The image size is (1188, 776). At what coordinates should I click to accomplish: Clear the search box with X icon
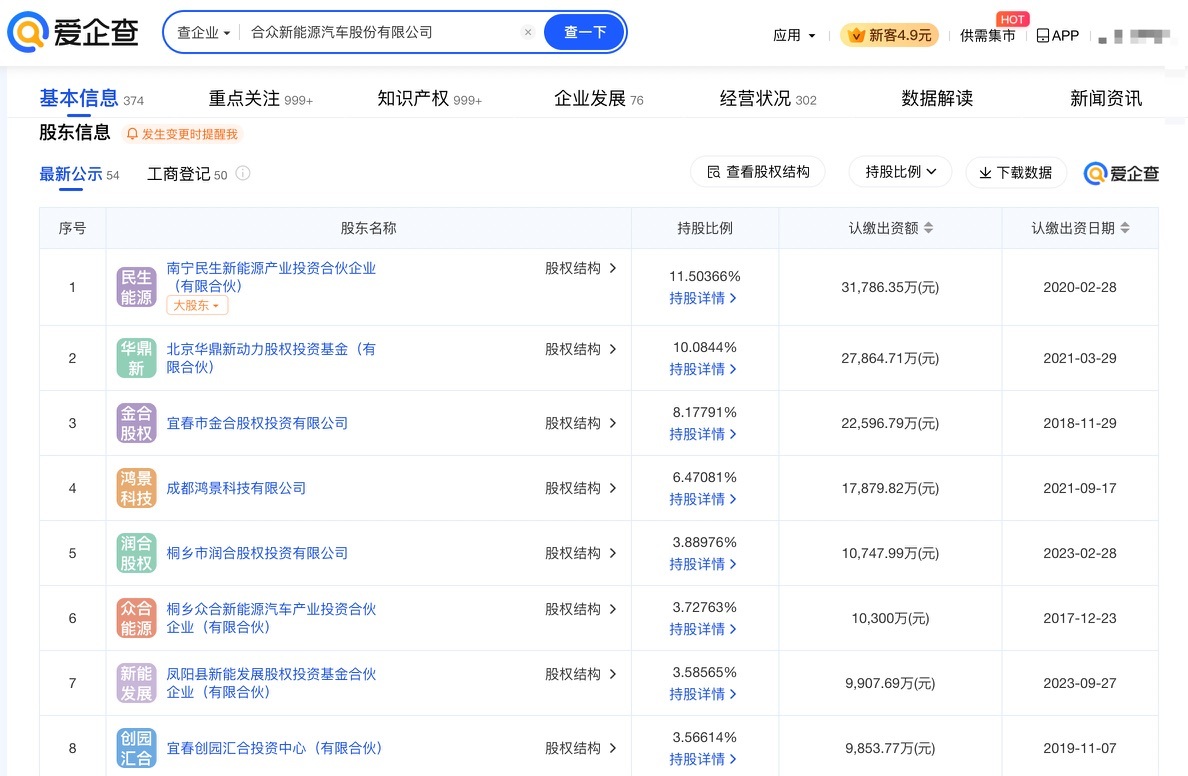pyautogui.click(x=528, y=32)
